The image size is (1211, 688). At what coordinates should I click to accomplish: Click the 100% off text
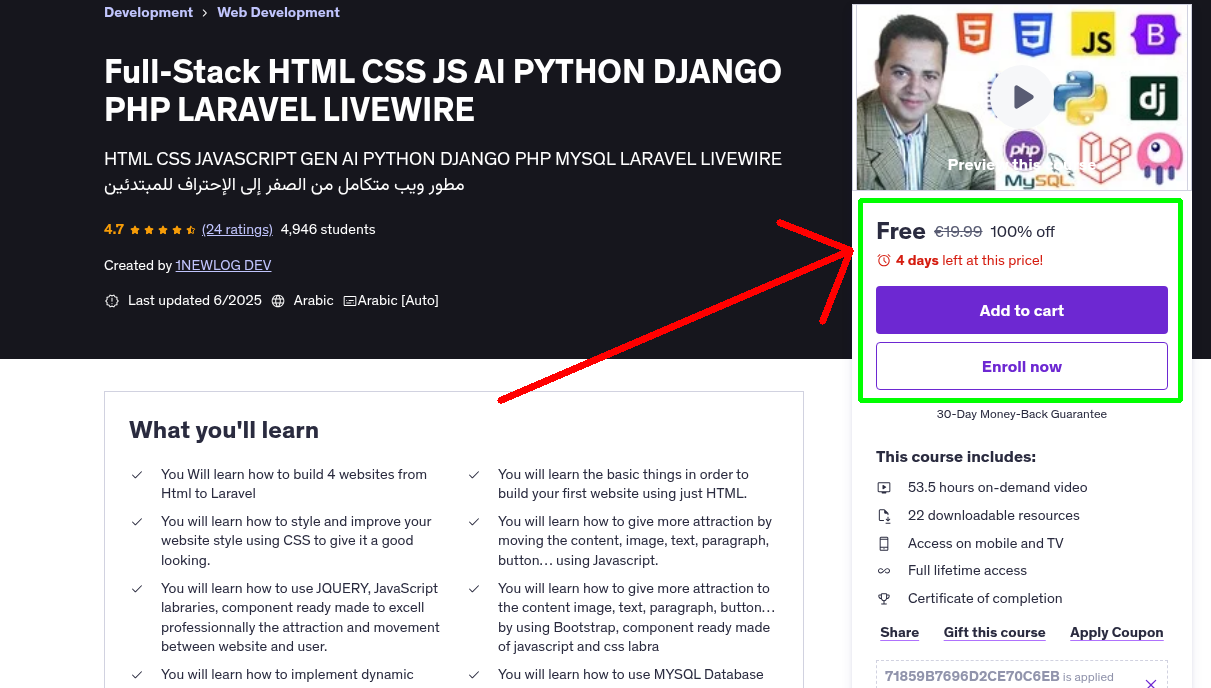coord(1022,232)
